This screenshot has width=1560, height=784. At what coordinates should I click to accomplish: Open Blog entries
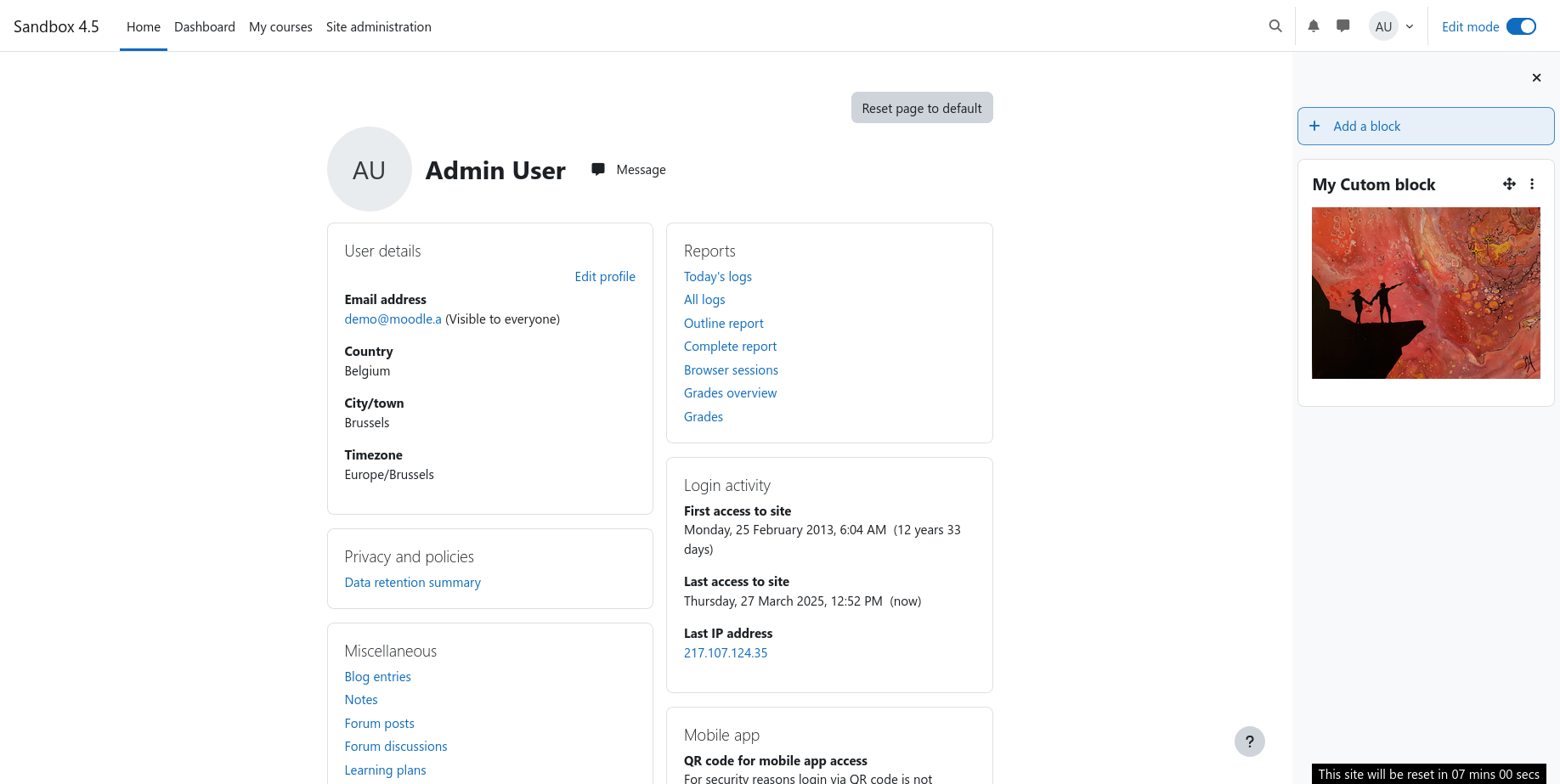pos(377,676)
